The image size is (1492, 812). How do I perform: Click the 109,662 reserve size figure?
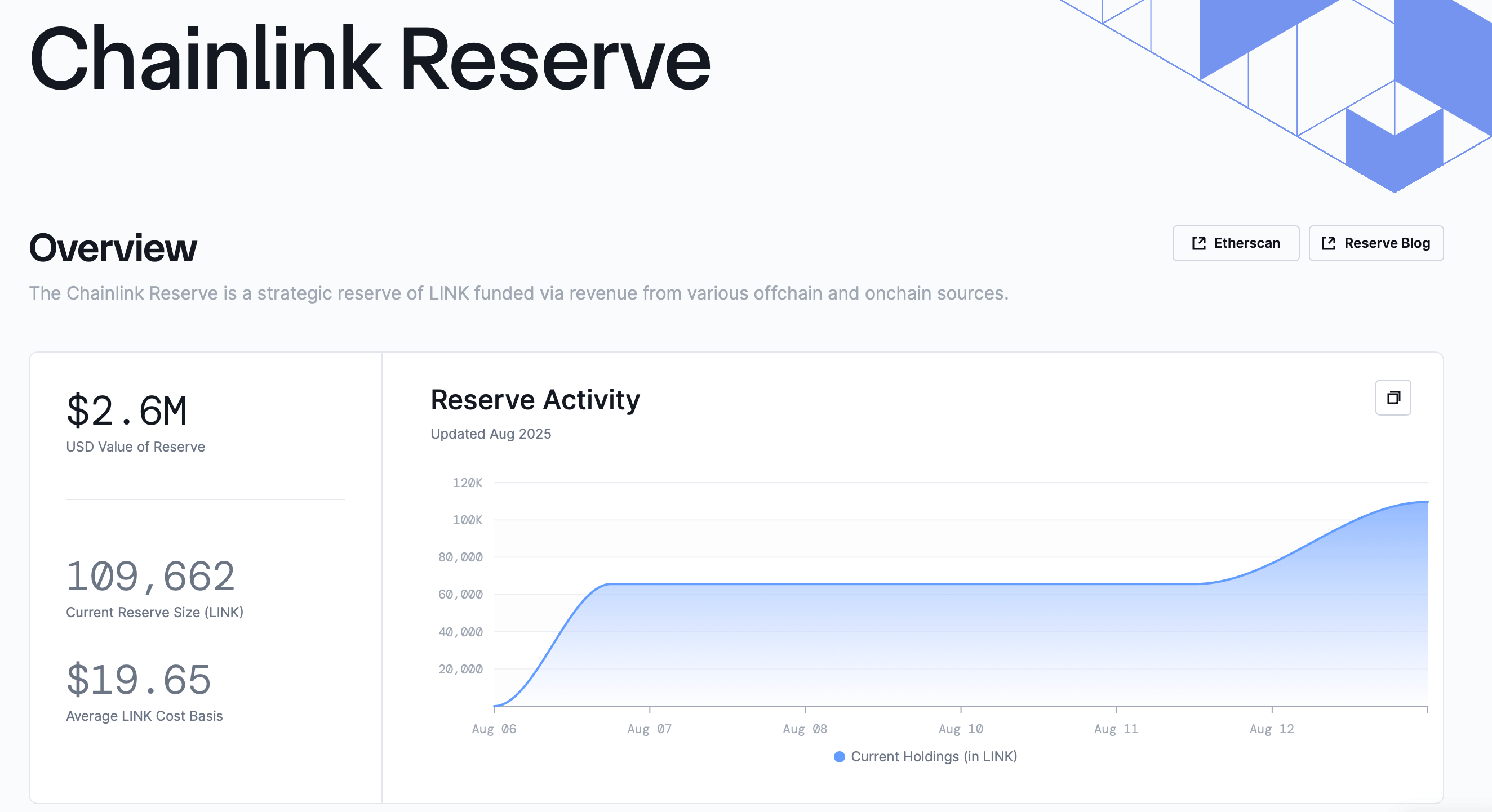click(x=150, y=577)
